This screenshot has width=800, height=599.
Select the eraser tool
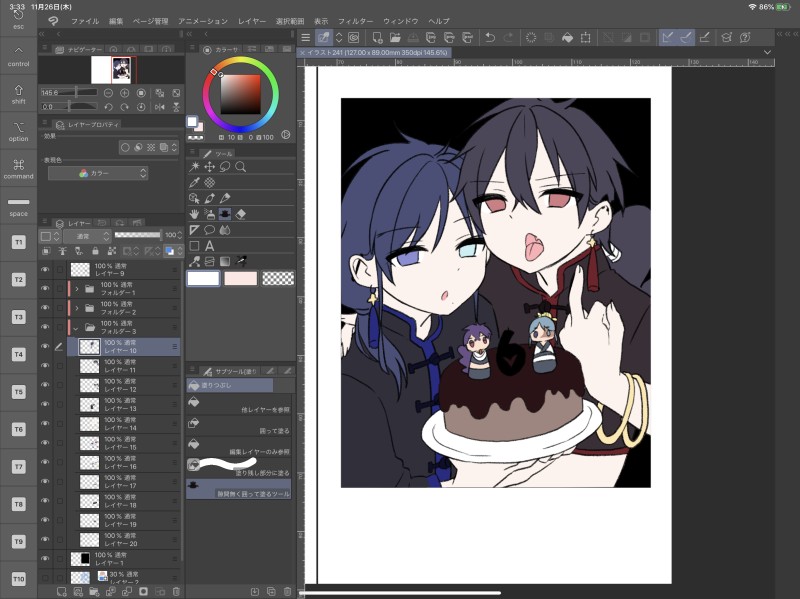241,214
